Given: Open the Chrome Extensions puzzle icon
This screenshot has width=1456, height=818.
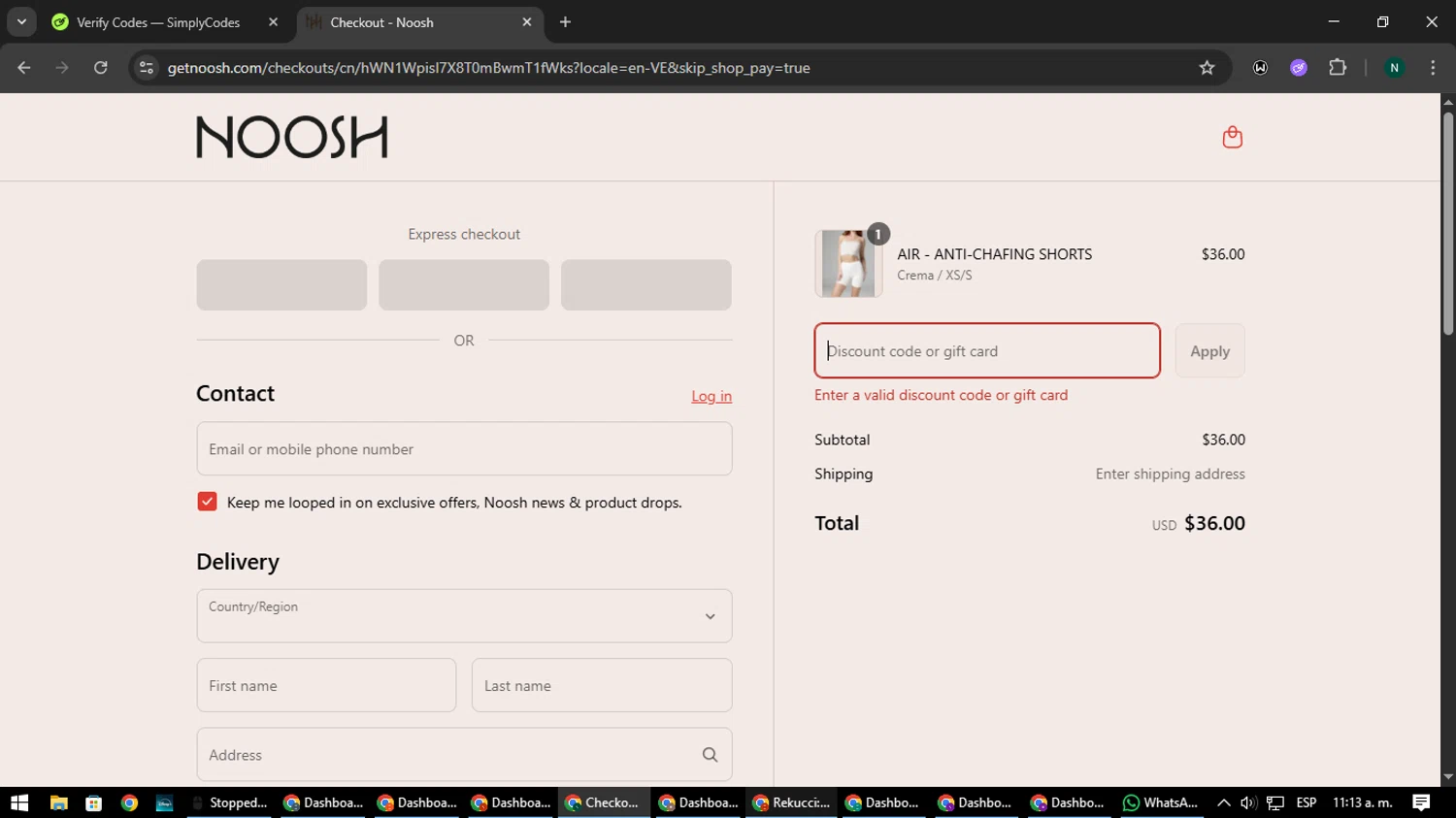Looking at the screenshot, I should (1338, 68).
